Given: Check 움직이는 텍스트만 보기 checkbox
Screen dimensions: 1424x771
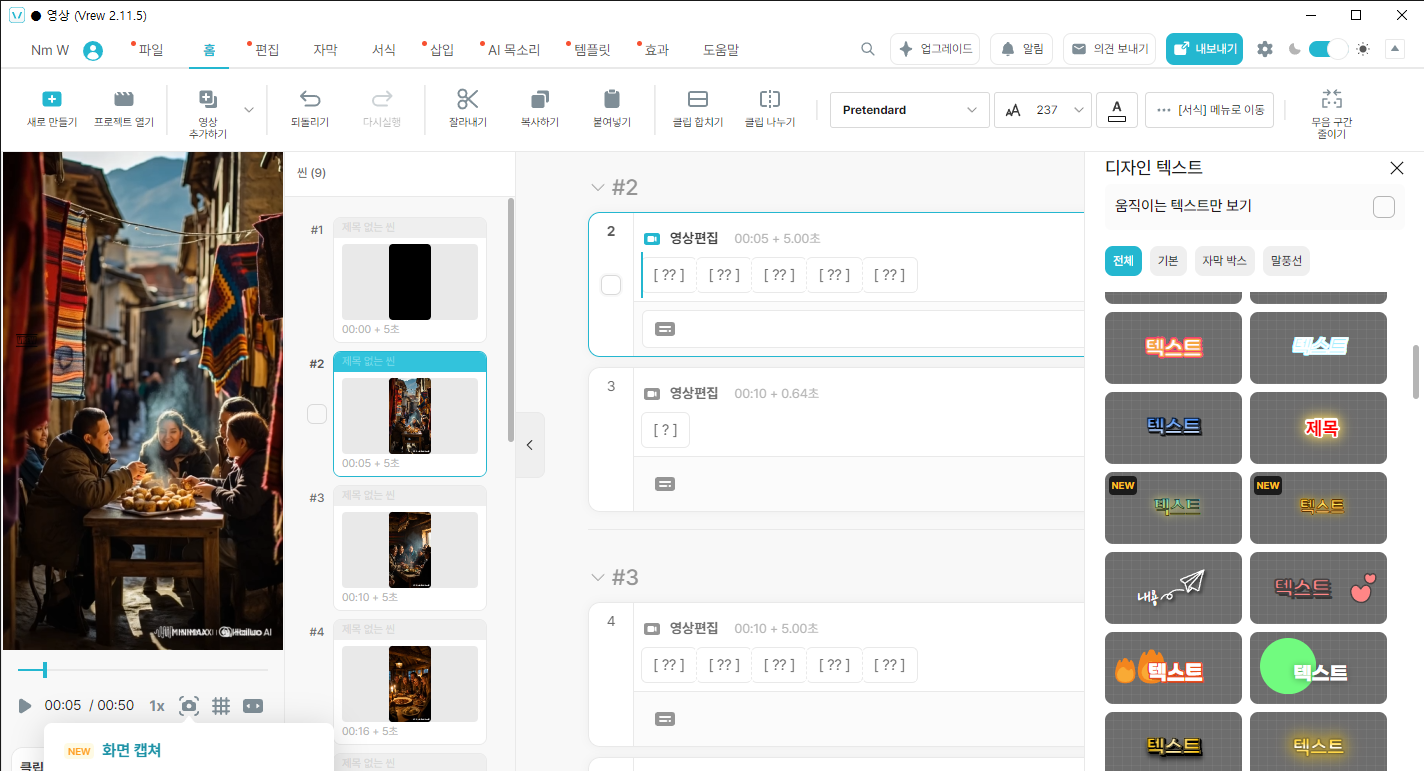Looking at the screenshot, I should (1384, 206).
